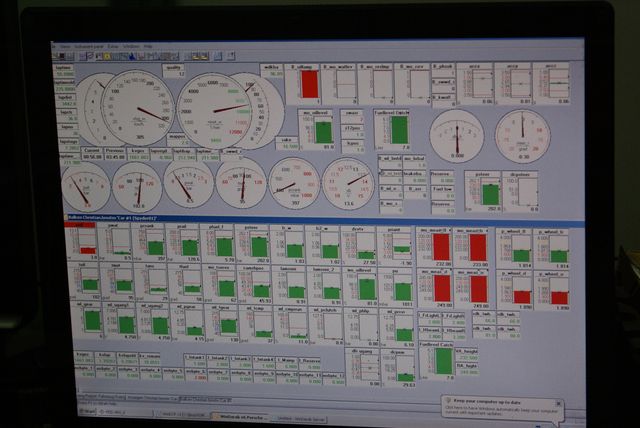Screen dimensions: 640x428
Task: Select the round gauge reading 0.000
Action: pos(457,135)
